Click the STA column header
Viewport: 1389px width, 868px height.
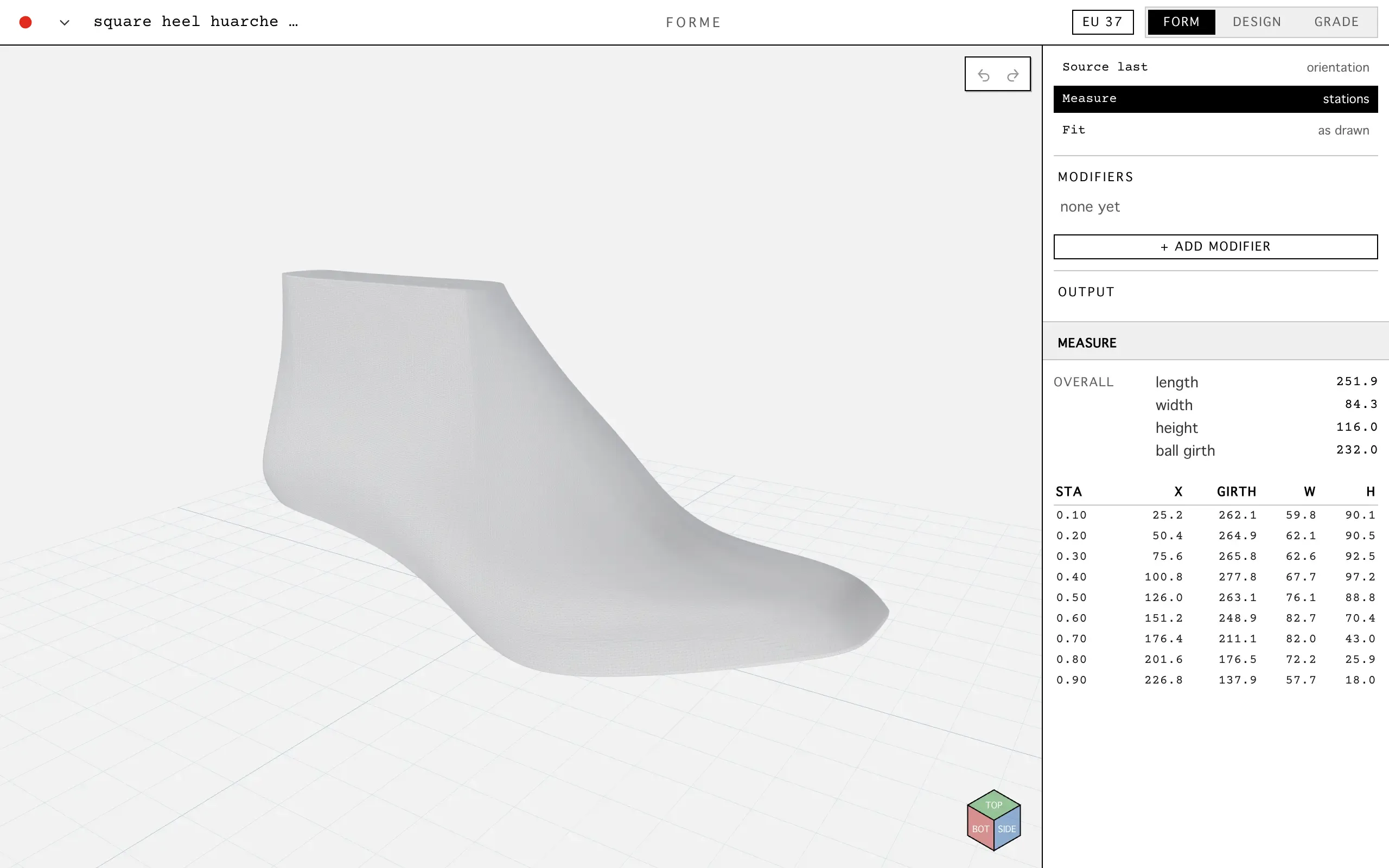1069,492
